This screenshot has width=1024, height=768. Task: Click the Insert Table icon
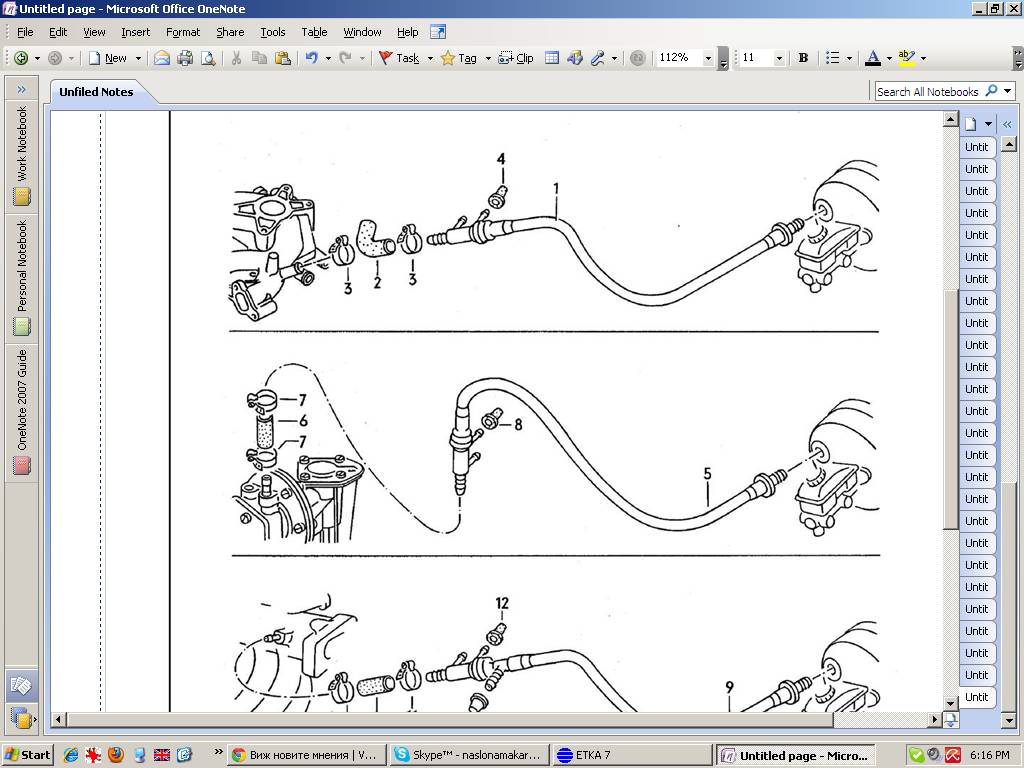click(x=552, y=58)
